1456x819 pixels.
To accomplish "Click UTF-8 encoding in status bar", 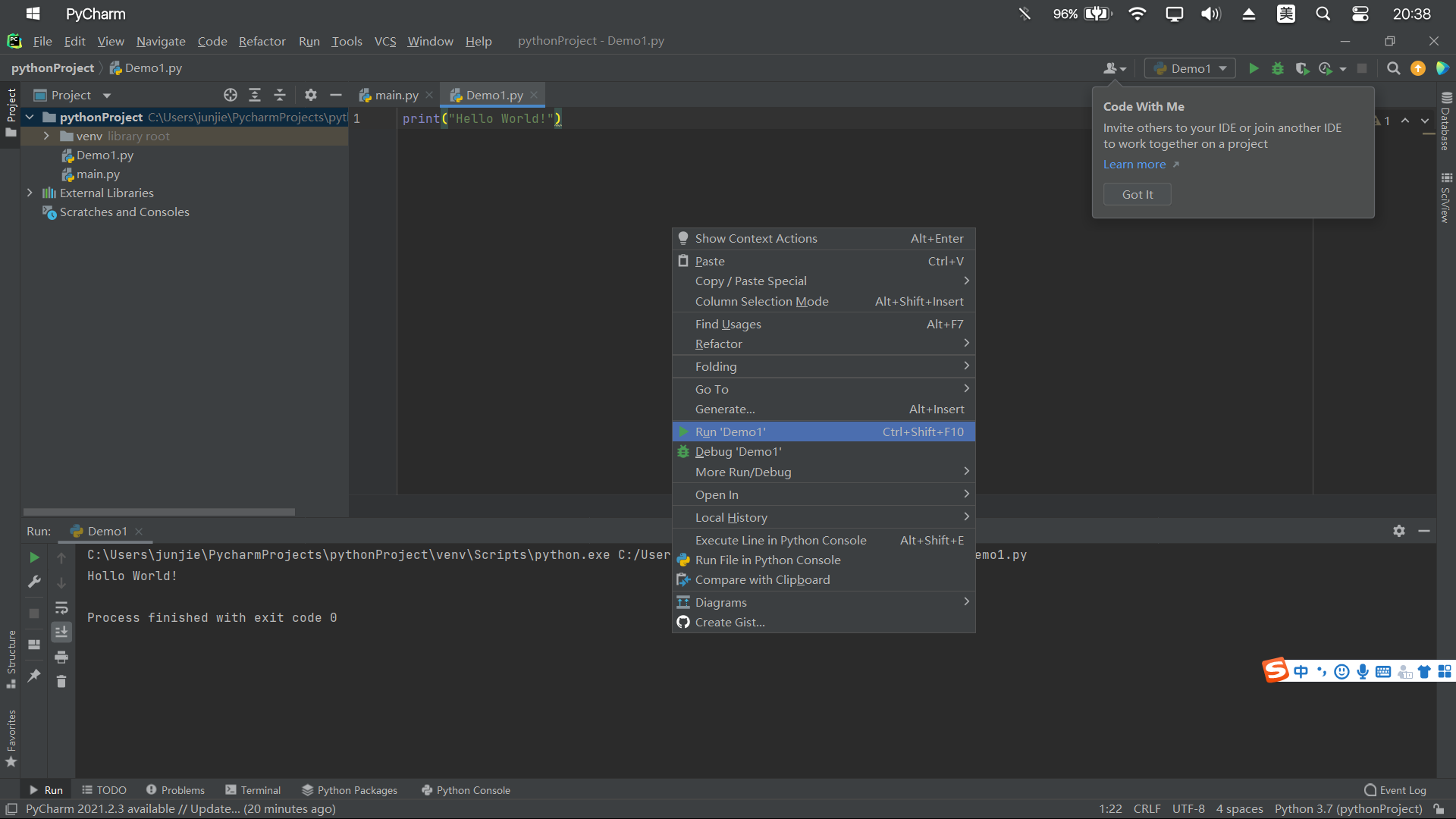I will (1188, 809).
